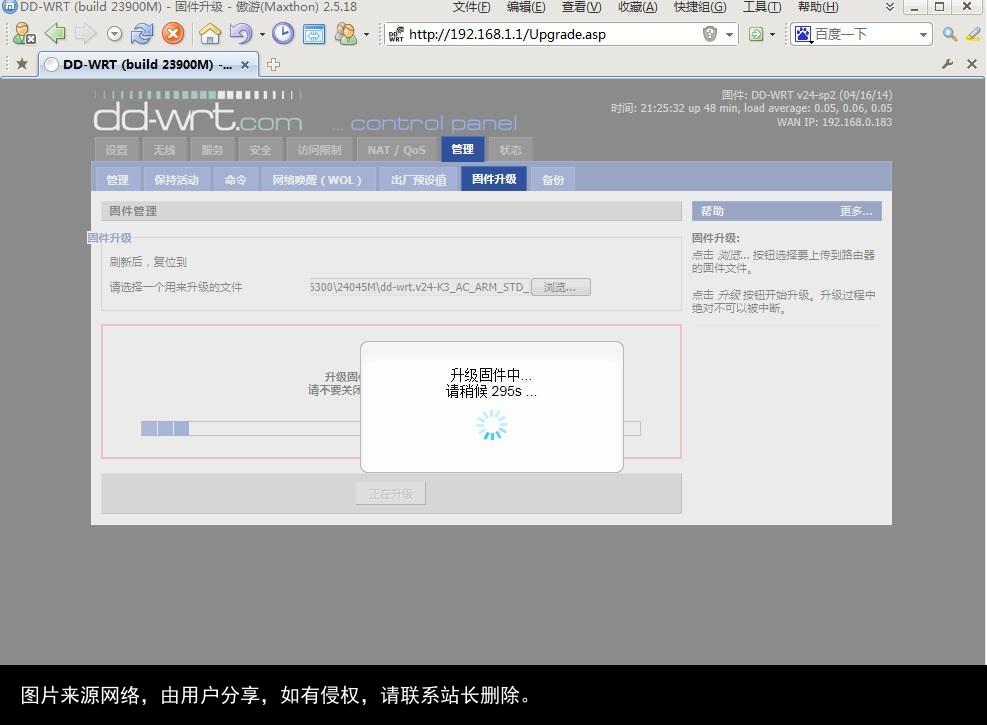Screen dimensions: 987x725
Task: Open the 工具 menu
Action: click(760, 7)
